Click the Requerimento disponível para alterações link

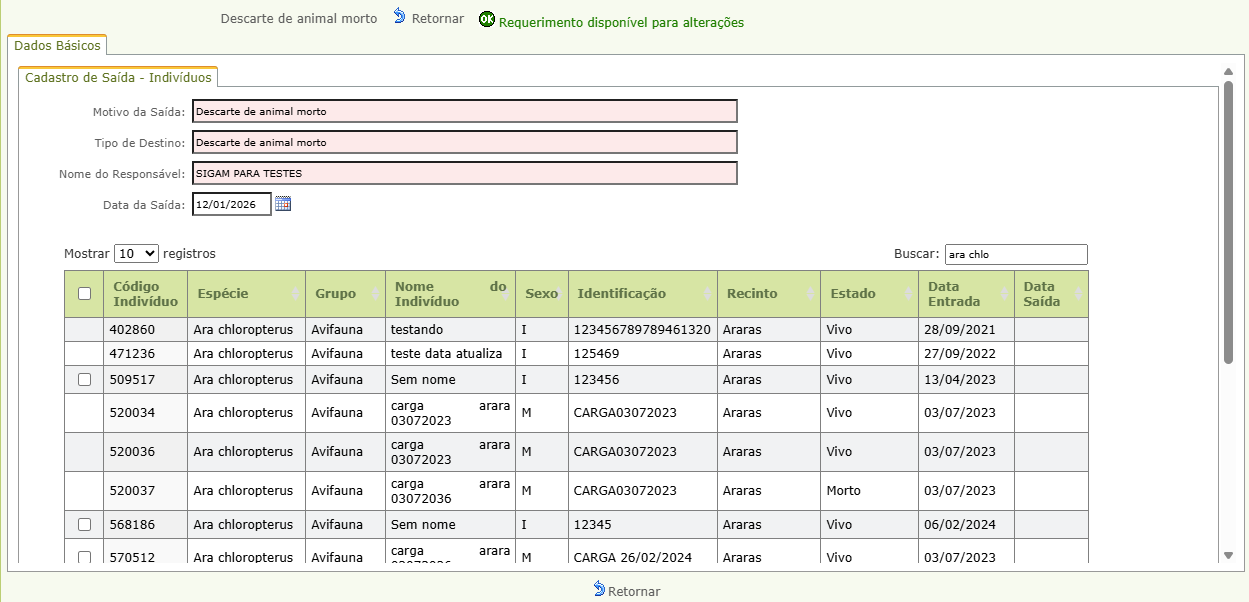(x=621, y=22)
